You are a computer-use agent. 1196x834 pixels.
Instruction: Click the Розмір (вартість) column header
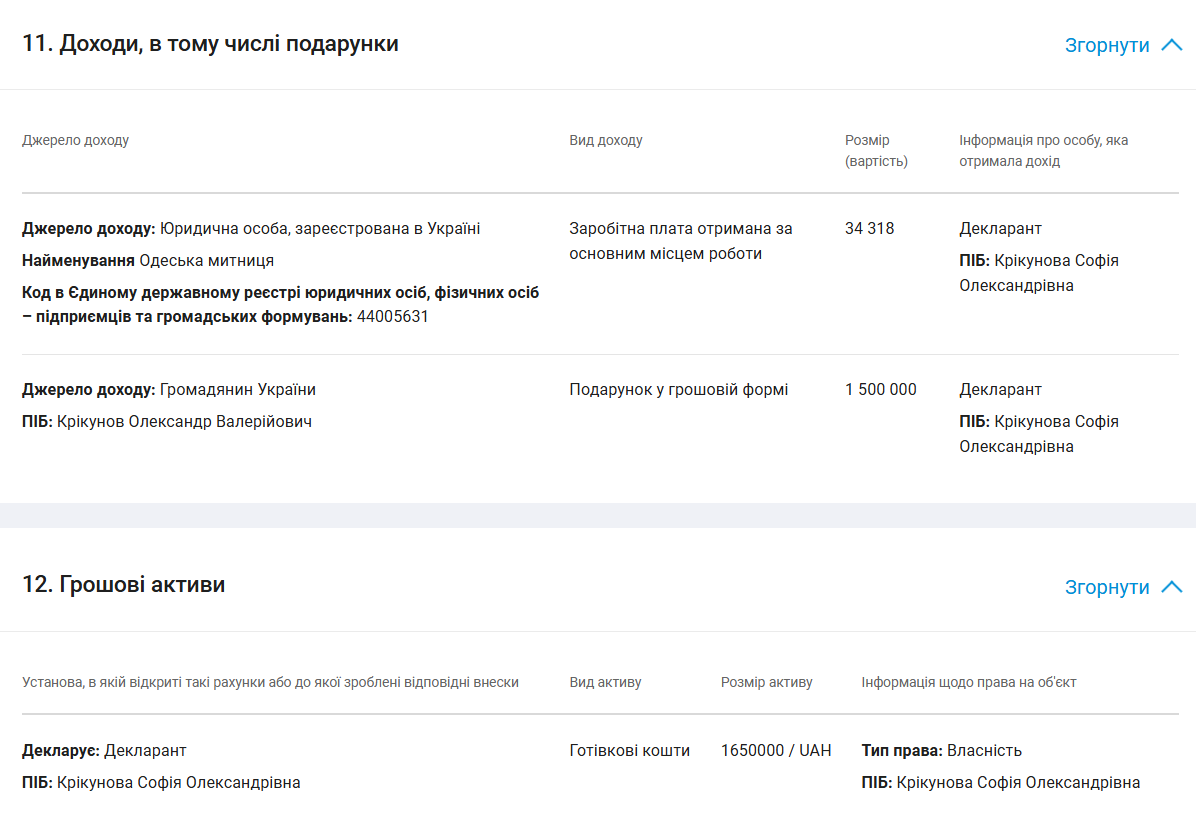click(876, 150)
